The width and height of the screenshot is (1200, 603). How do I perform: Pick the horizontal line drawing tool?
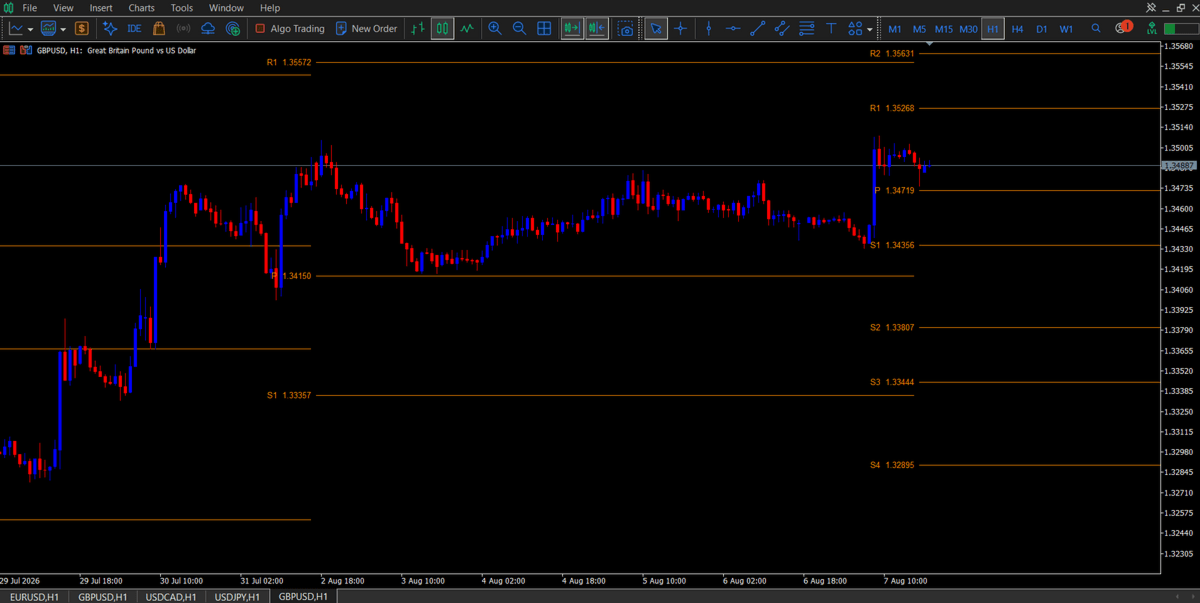(x=733, y=29)
